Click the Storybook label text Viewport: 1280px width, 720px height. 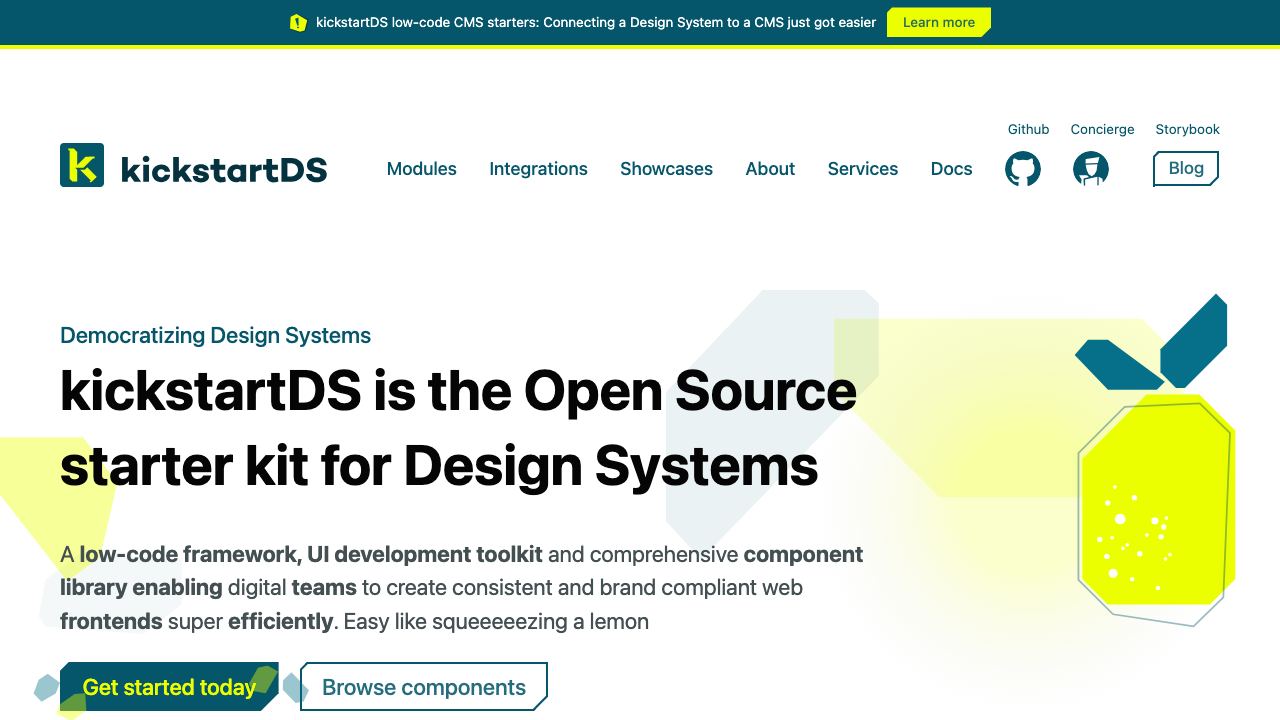point(1187,129)
